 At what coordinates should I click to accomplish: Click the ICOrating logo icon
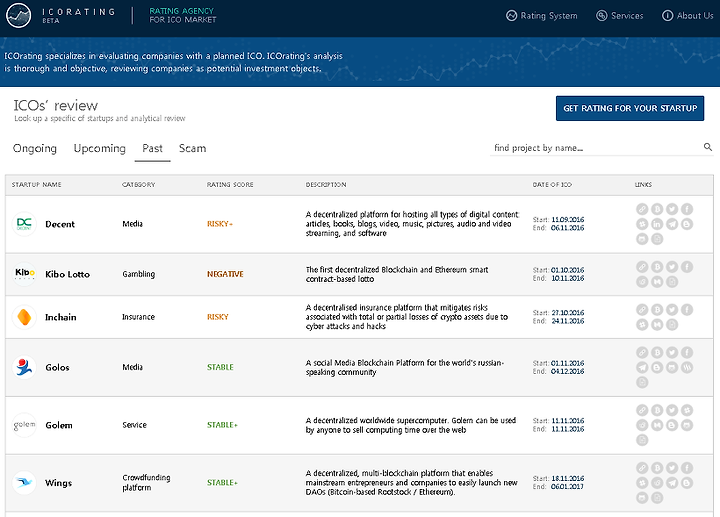(18, 15)
